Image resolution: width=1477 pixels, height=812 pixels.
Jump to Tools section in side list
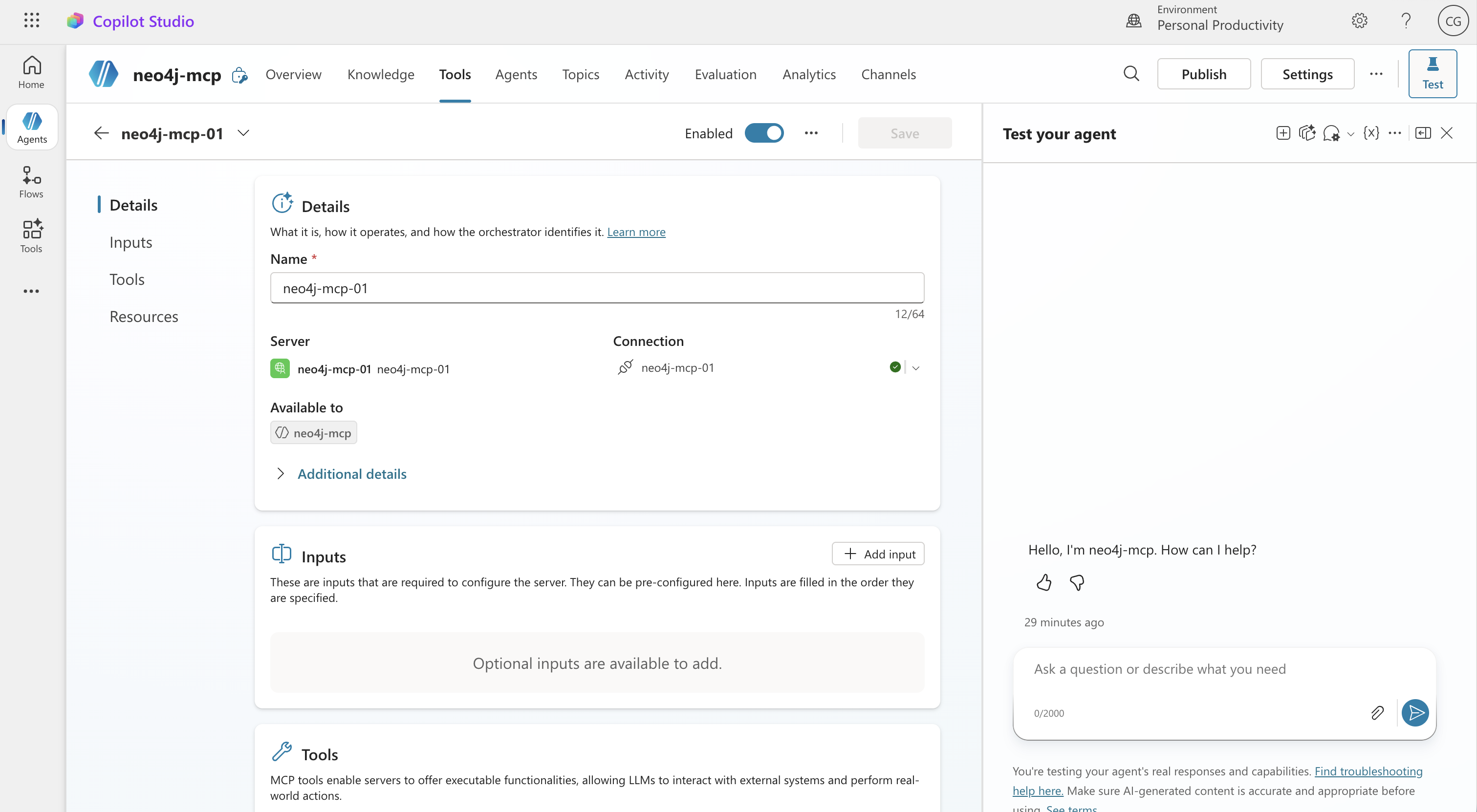127,279
